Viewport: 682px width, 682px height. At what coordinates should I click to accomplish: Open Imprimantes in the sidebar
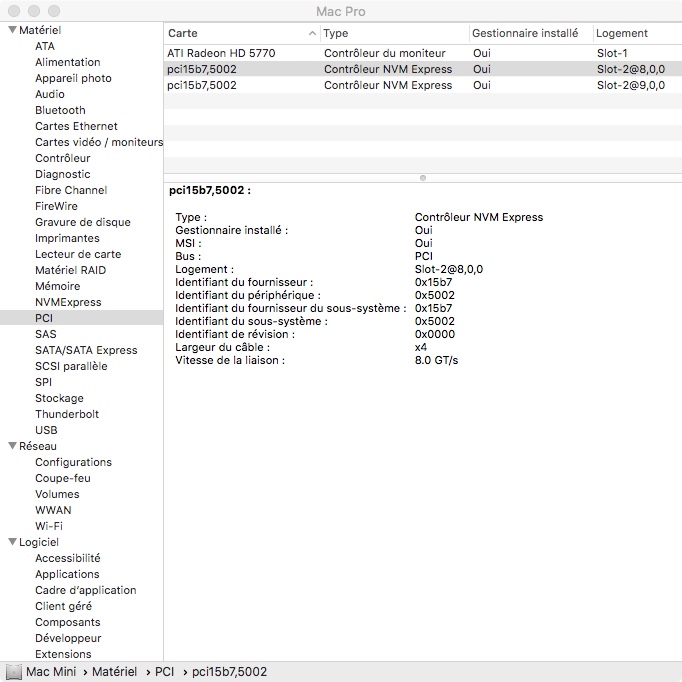[x=67, y=238]
